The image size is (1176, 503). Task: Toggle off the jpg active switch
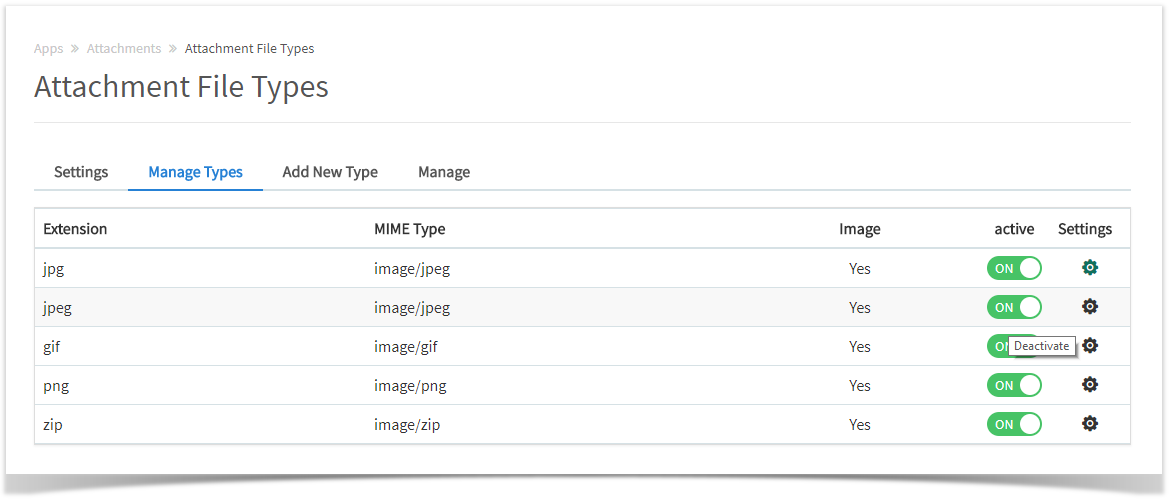pos(1014,268)
